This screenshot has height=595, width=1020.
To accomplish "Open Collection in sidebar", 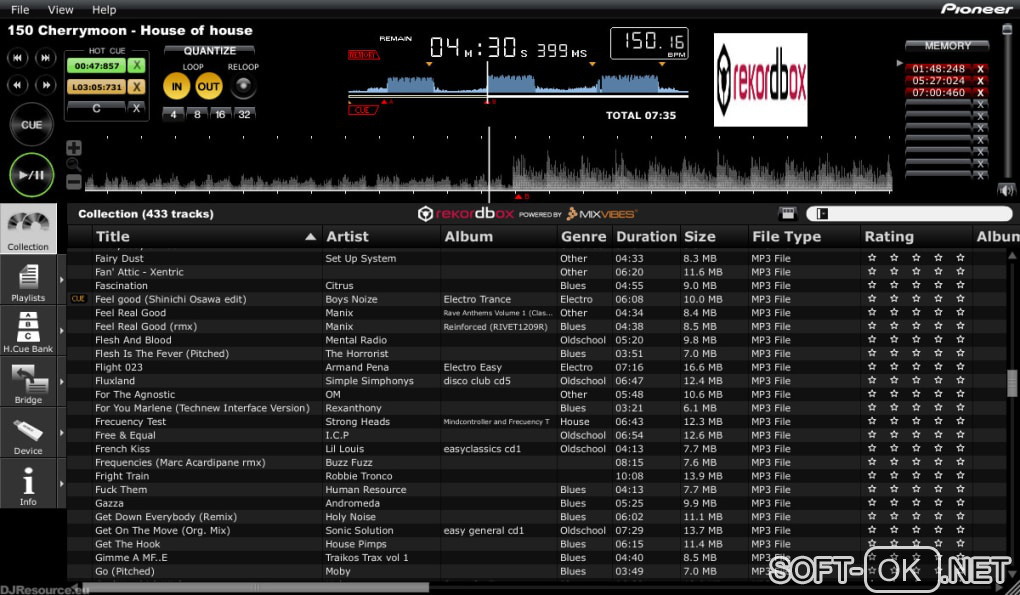I will point(29,229).
